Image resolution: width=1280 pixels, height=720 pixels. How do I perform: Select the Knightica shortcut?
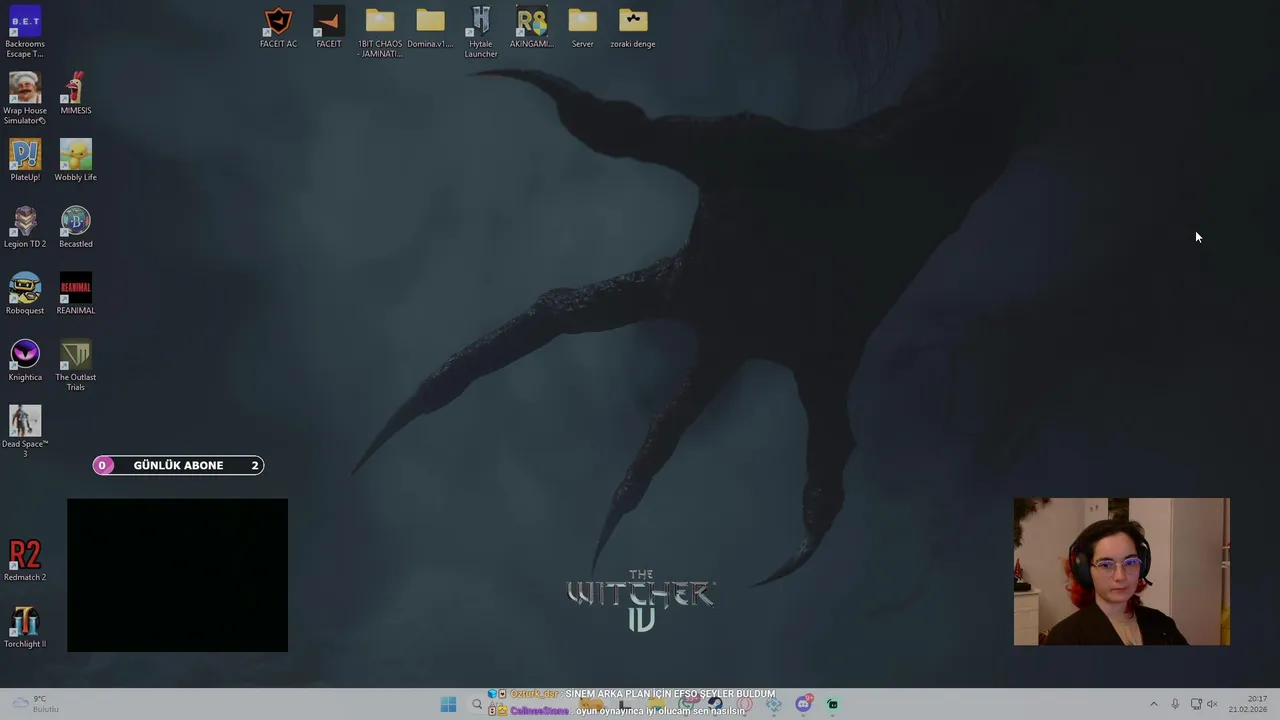pyautogui.click(x=25, y=360)
